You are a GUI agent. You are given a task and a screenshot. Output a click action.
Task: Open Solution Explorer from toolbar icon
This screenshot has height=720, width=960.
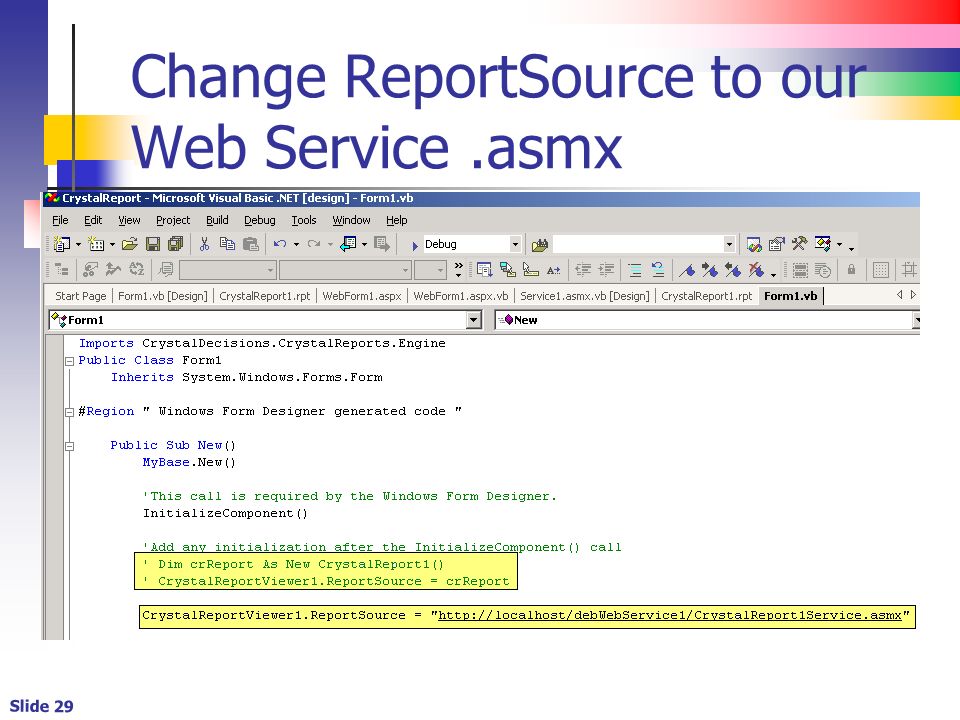(754, 244)
